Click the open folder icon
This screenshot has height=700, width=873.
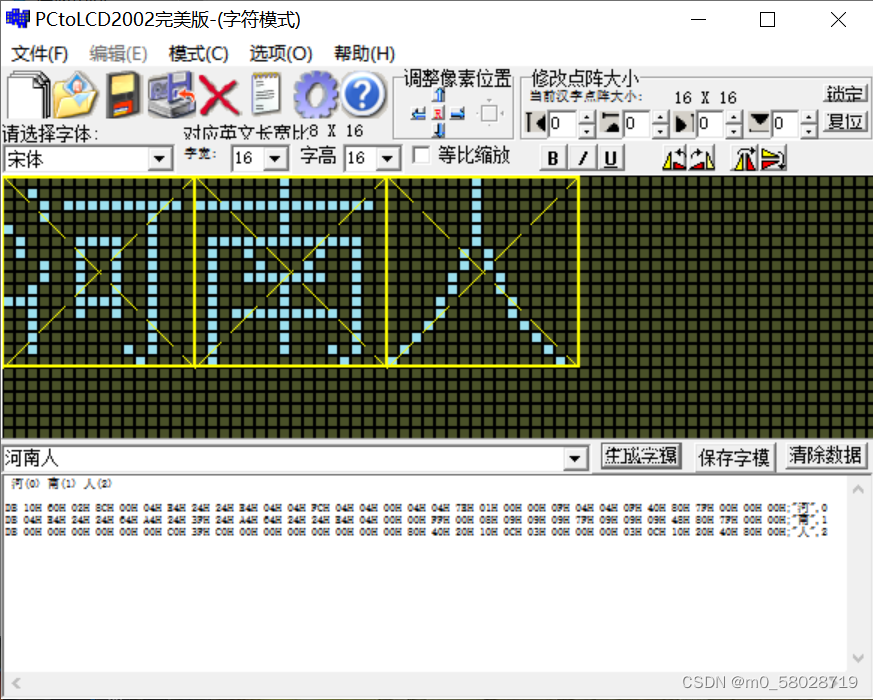77,95
